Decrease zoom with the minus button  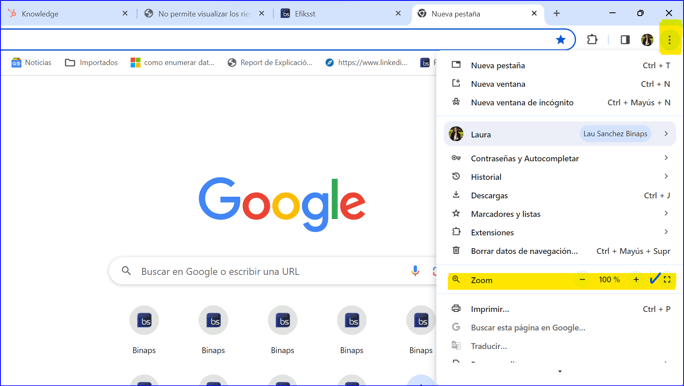tap(582, 280)
